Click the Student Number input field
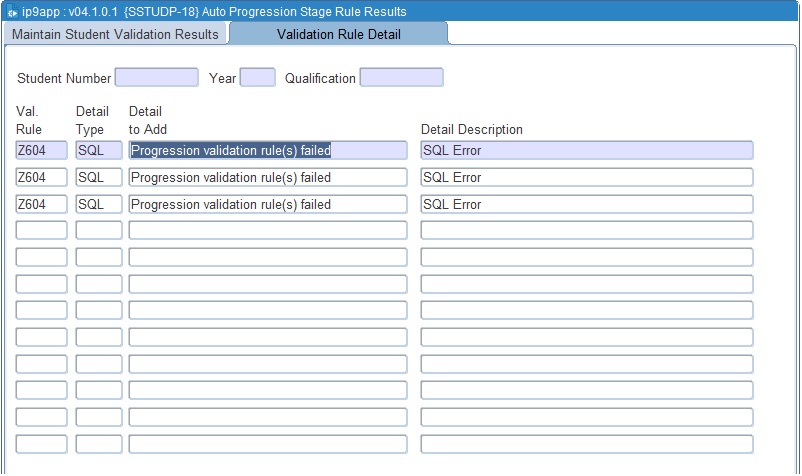Screen dimensions: 802x476 click(x=157, y=78)
